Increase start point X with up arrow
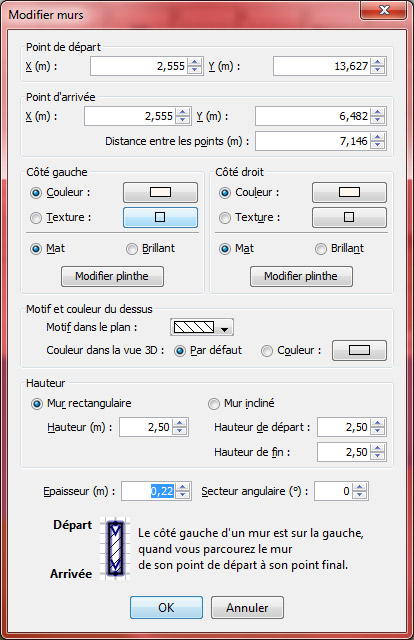The image size is (414, 640). click(195, 62)
